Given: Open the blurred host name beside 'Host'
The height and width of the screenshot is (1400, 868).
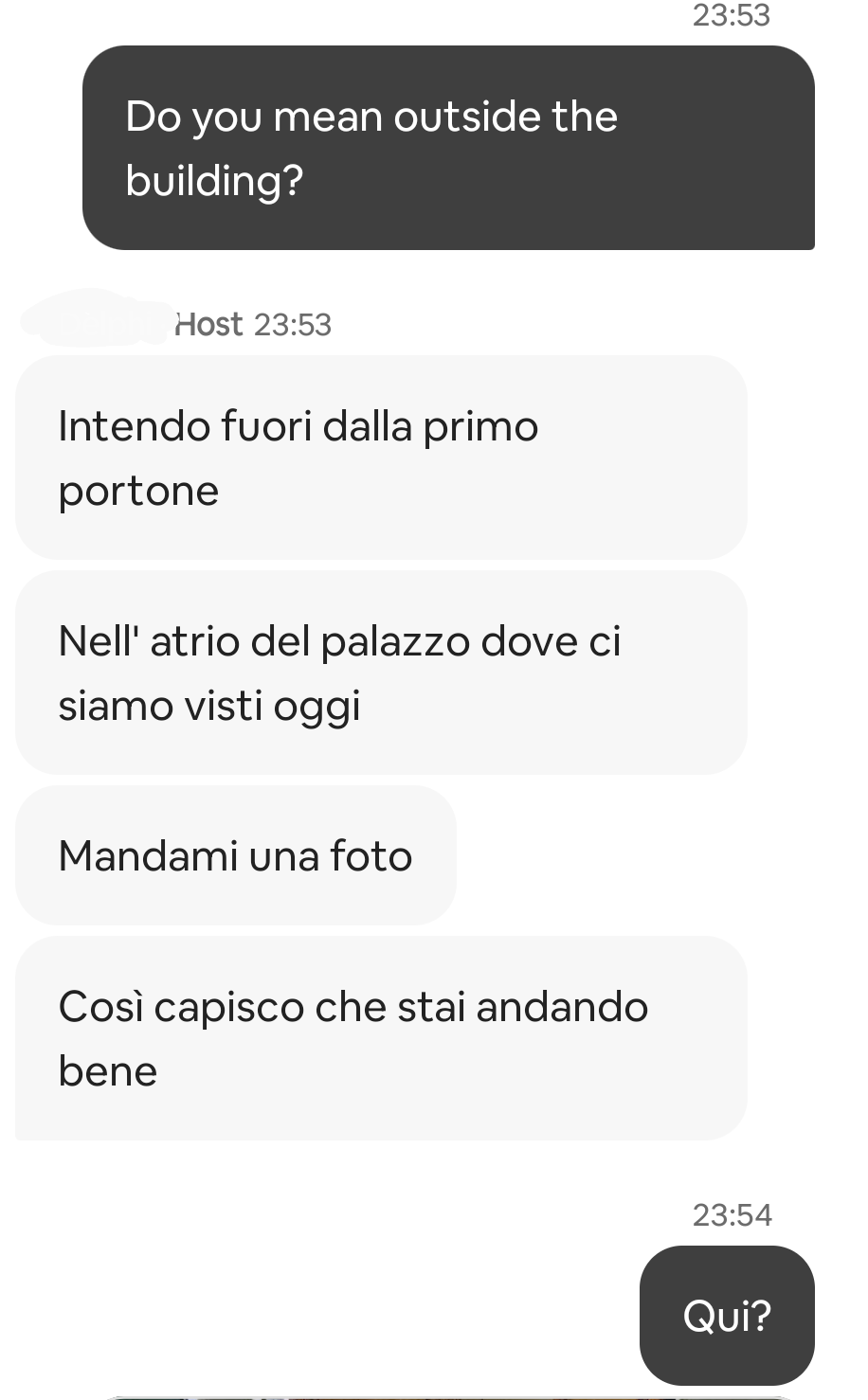Looking at the screenshot, I should 95,319.
